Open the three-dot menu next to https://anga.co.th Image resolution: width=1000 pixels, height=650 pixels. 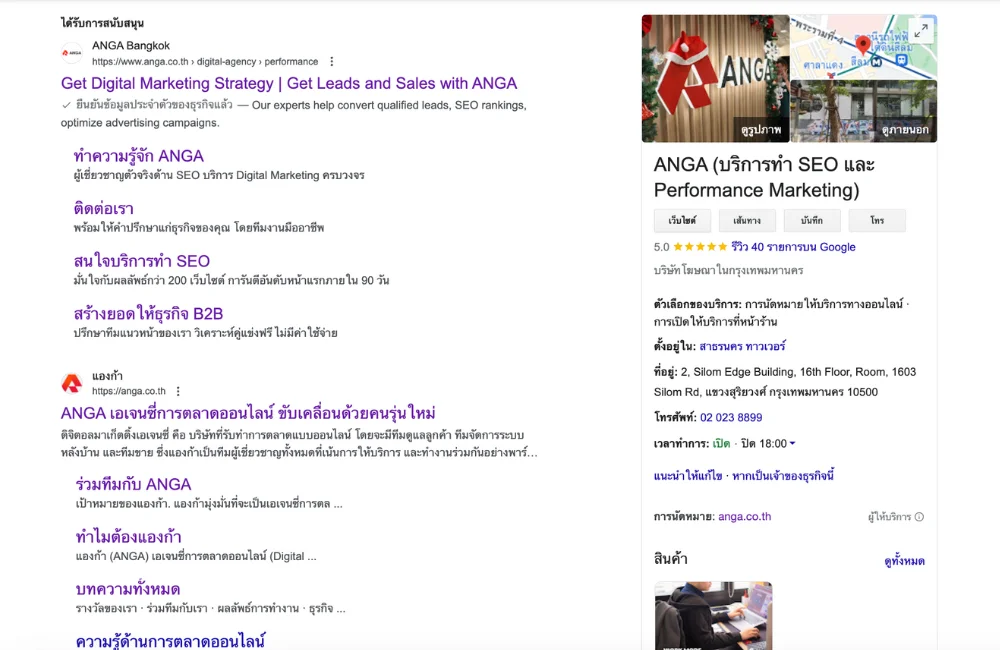click(178, 391)
